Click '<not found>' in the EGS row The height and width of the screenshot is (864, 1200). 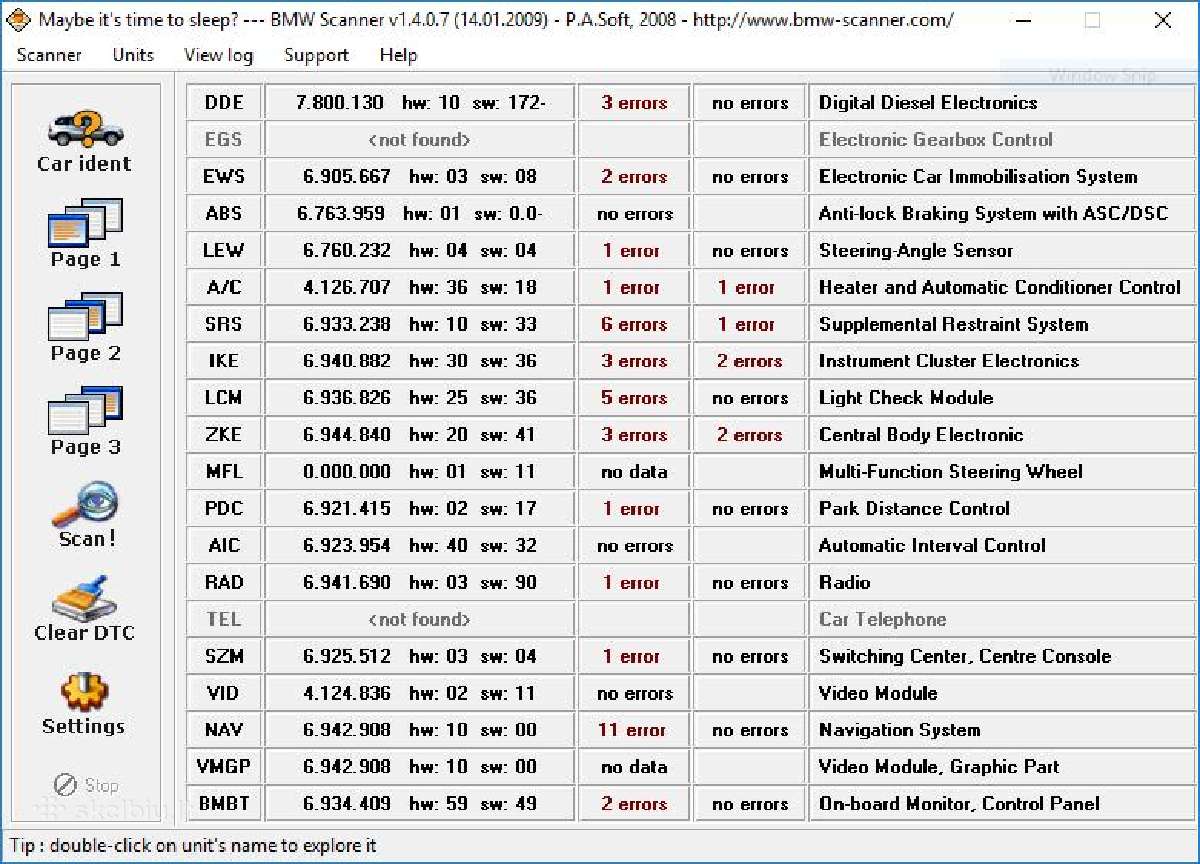(419, 140)
